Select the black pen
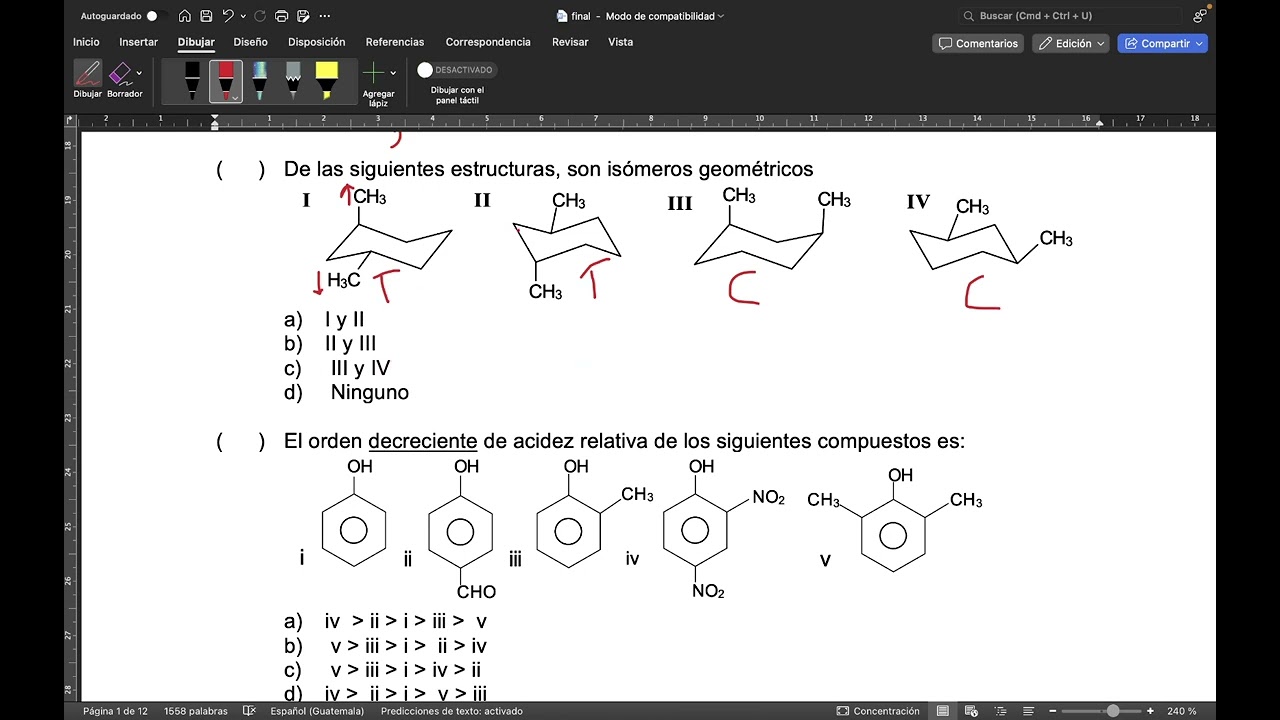The width and height of the screenshot is (1280, 720). pos(192,81)
